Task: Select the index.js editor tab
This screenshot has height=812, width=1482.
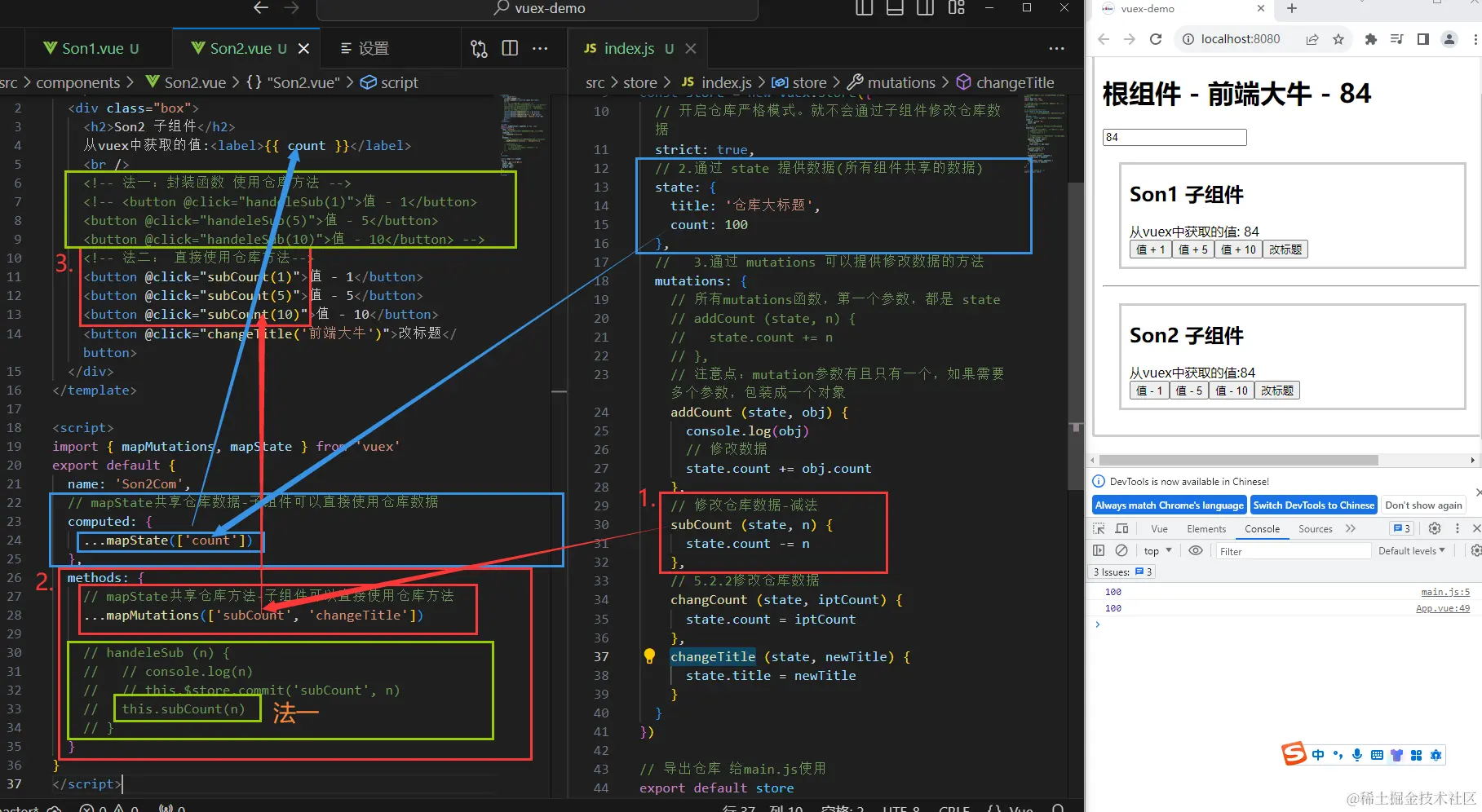Action: [628, 49]
